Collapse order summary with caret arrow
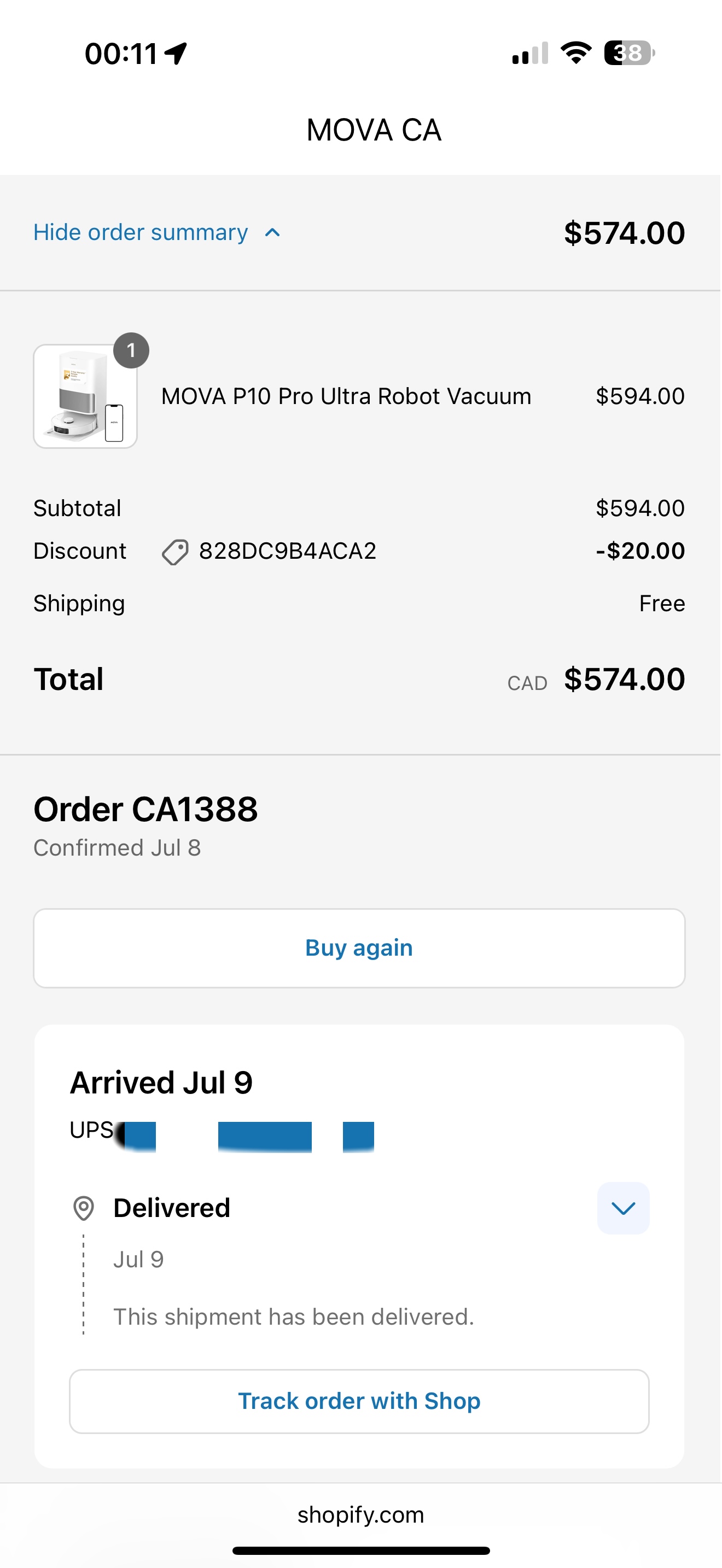This screenshot has height=1568, width=722. pos(273,232)
